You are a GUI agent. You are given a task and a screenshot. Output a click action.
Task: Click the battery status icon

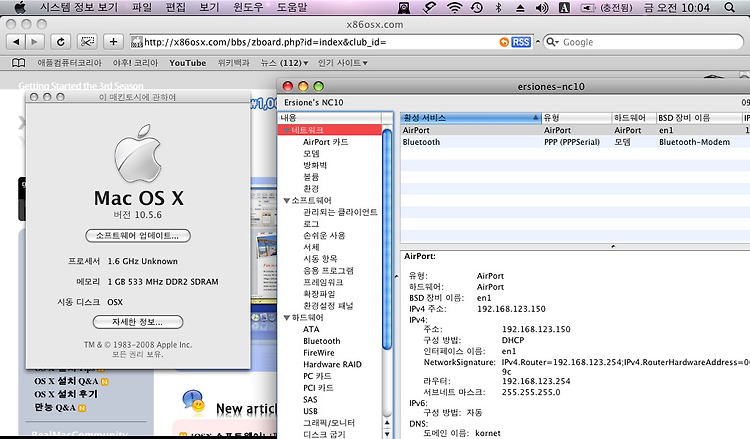[x=587, y=8]
